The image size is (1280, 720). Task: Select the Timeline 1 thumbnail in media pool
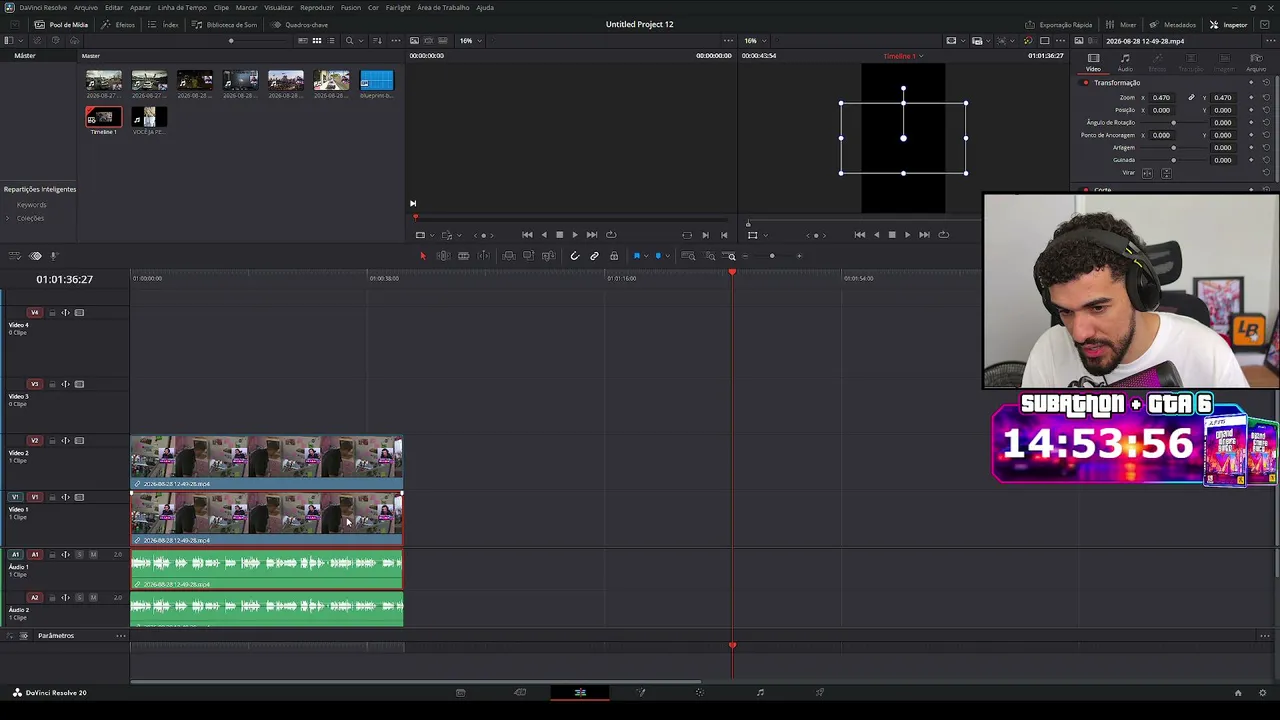tap(104, 118)
